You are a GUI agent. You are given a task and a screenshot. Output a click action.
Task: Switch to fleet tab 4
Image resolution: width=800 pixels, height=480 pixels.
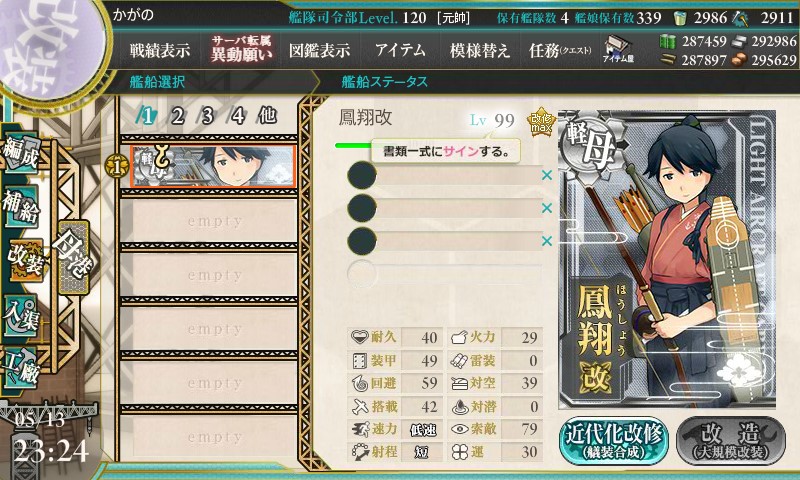click(x=237, y=116)
